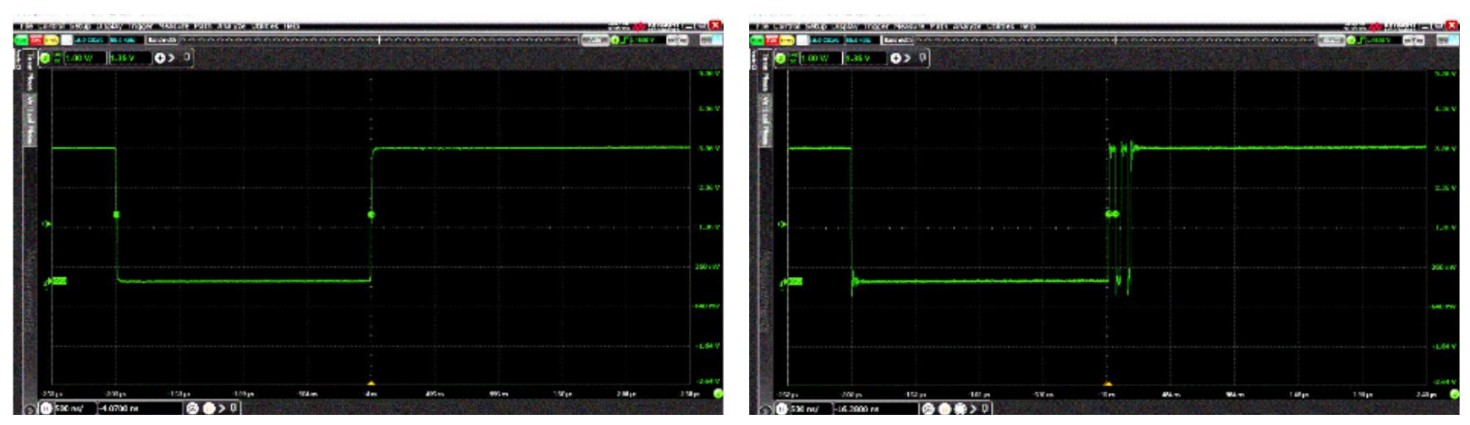This screenshot has width=1470, height=425.
Task: Toggle channel 1 on/off in right scope
Action: [x=782, y=58]
